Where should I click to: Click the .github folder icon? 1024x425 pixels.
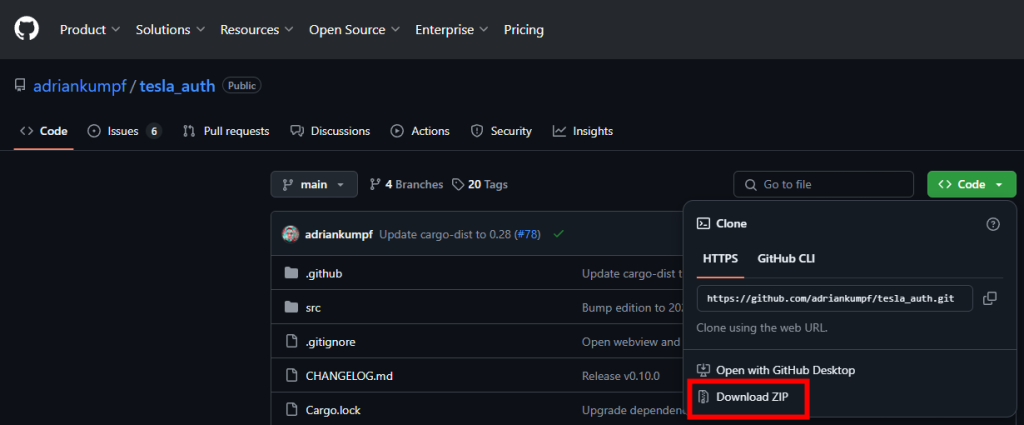pyautogui.click(x=291, y=273)
